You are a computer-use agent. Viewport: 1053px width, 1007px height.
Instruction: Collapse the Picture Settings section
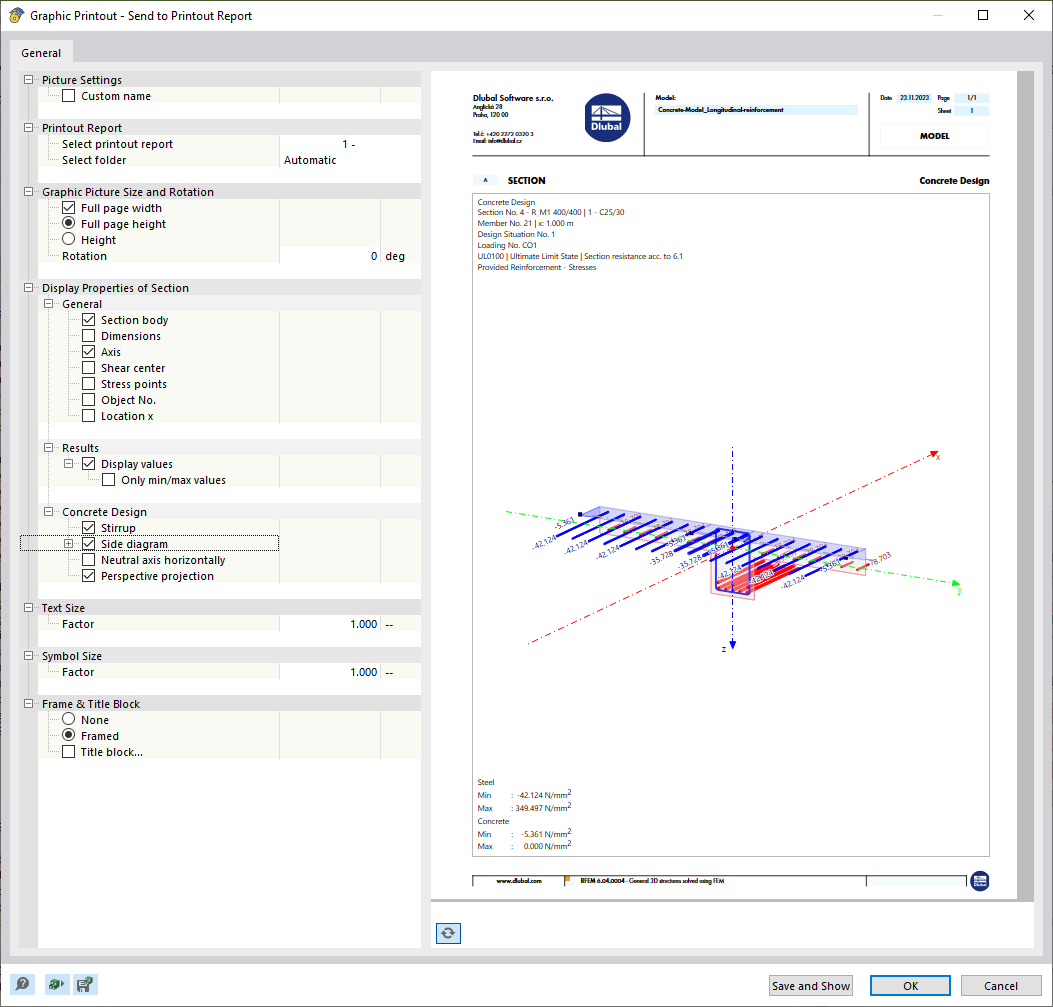point(28,80)
